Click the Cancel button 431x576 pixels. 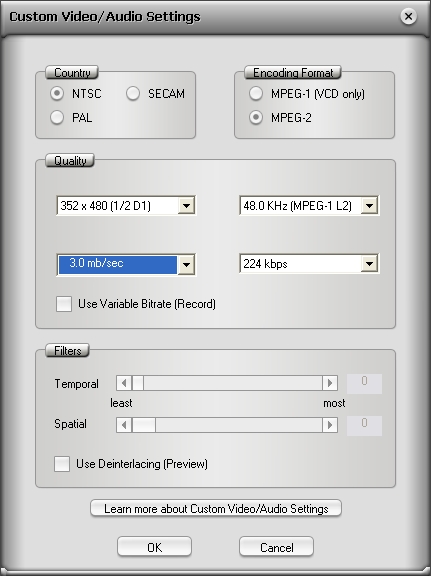[276, 547]
